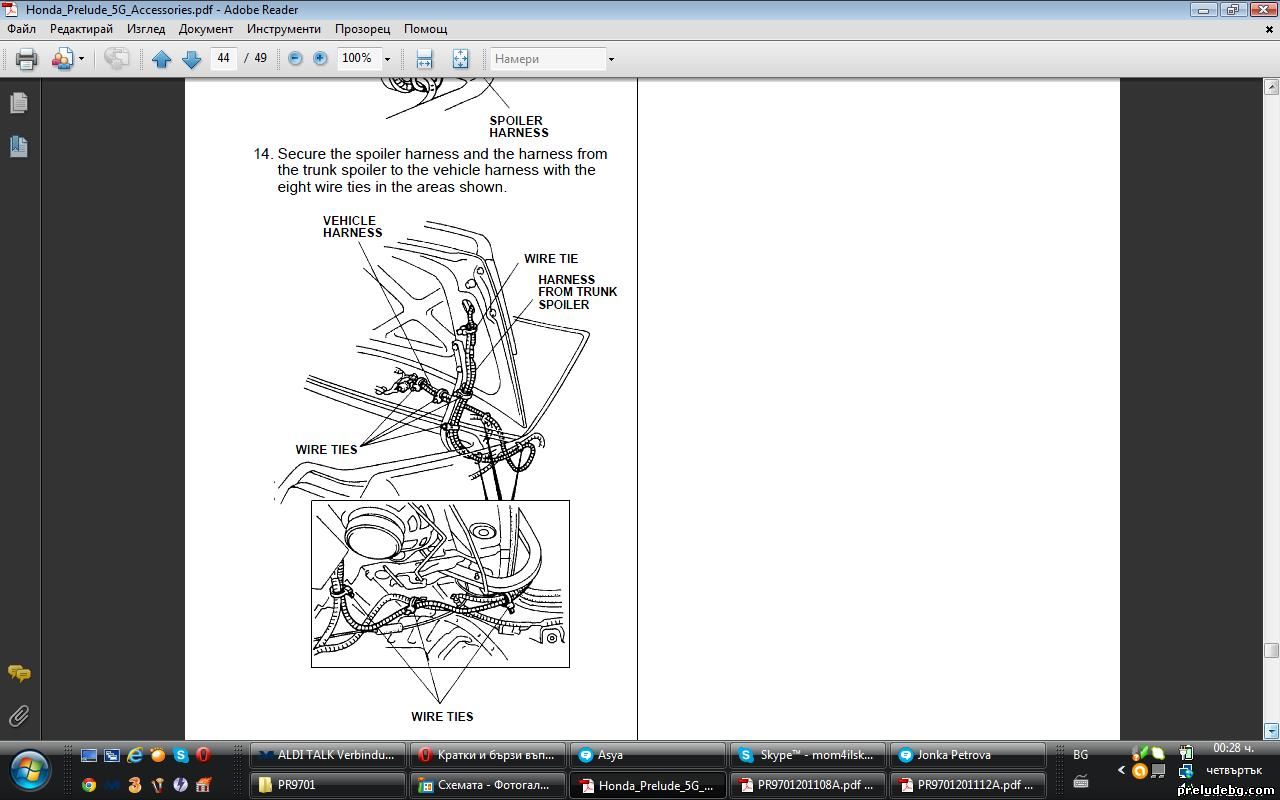Click the Print icon in toolbar

(x=27, y=59)
